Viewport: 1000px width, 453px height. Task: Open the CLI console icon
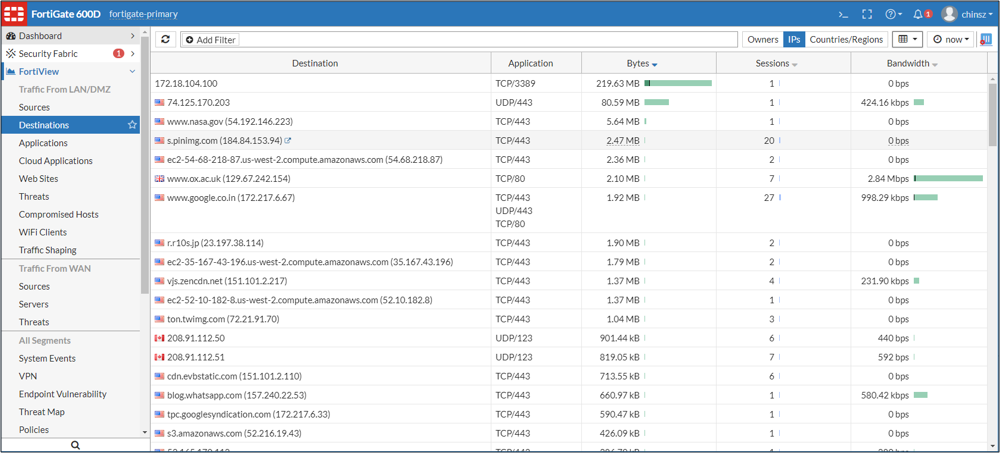pos(842,13)
